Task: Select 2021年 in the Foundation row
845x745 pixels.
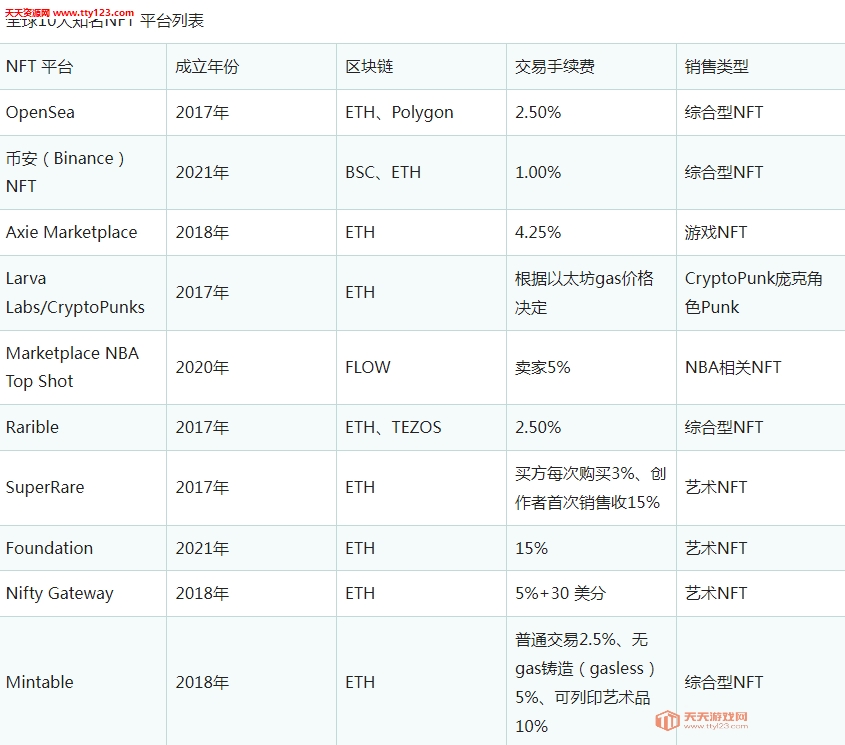Action: pyautogui.click(x=202, y=548)
